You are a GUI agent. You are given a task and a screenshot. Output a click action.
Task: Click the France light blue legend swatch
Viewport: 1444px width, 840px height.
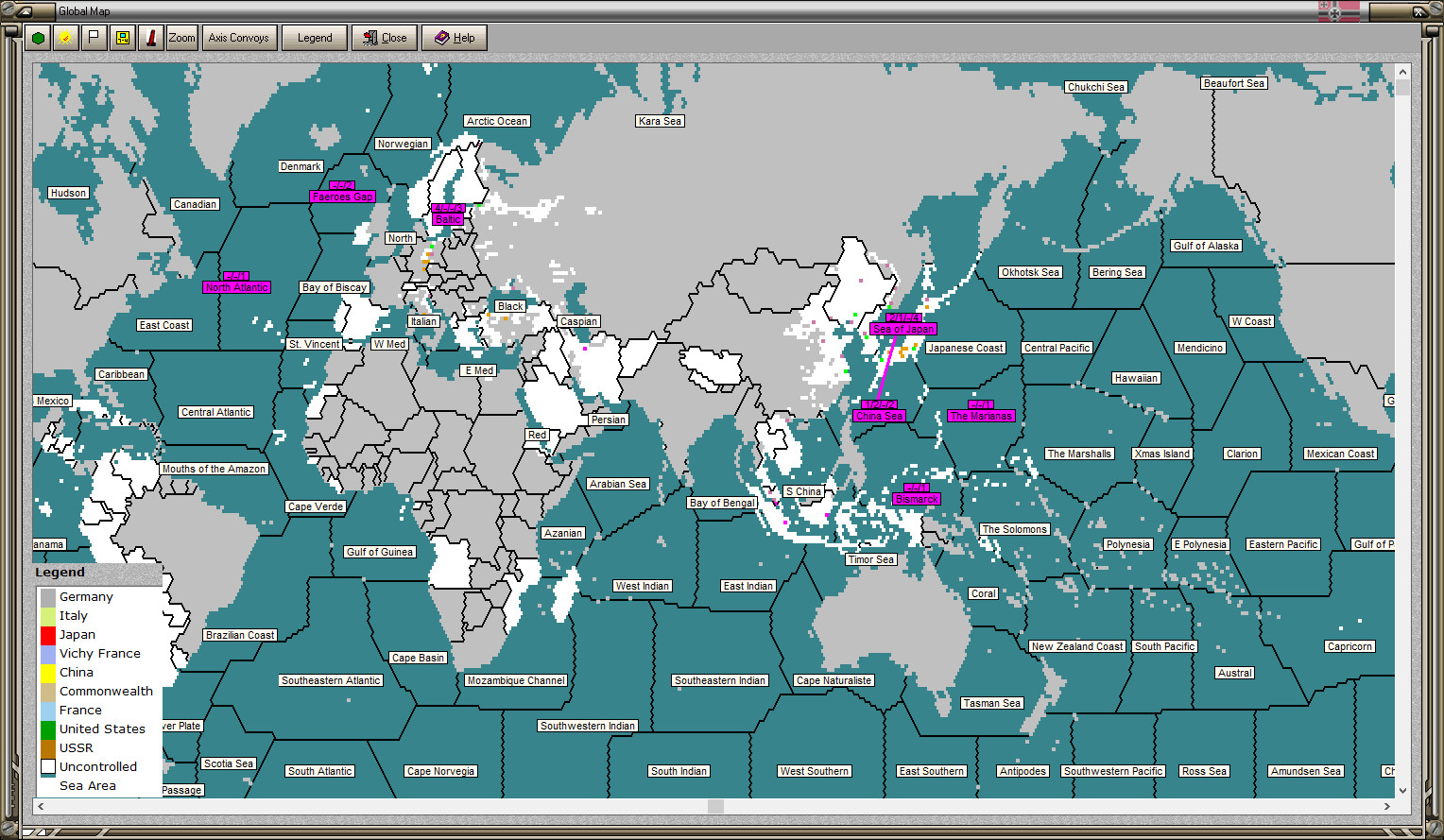(48, 711)
